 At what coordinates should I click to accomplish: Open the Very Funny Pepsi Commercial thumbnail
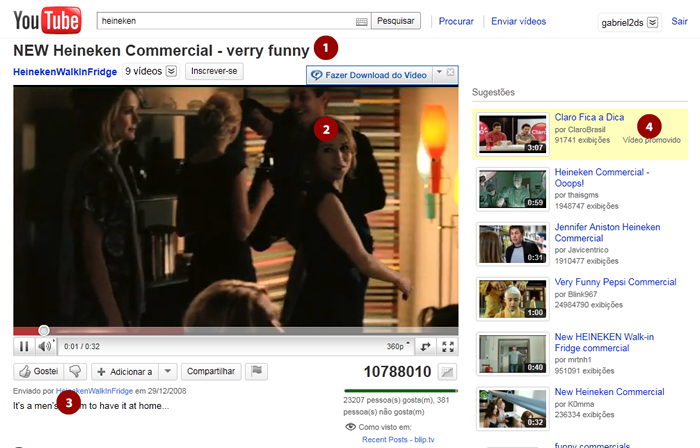coord(512,299)
